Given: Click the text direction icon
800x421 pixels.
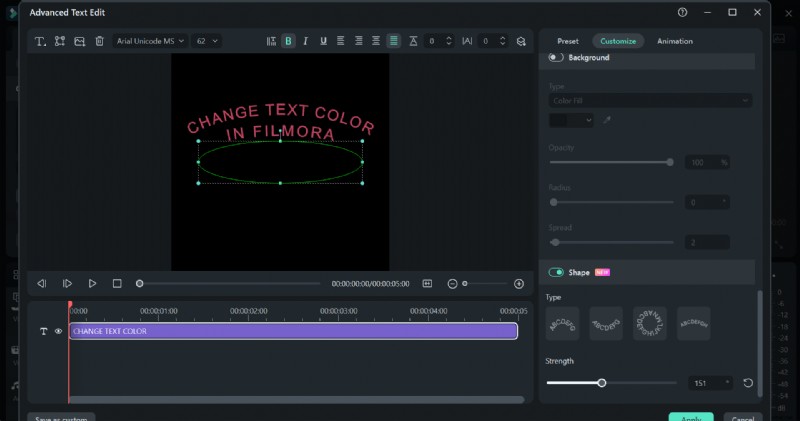Looking at the screenshot, I should coord(271,41).
